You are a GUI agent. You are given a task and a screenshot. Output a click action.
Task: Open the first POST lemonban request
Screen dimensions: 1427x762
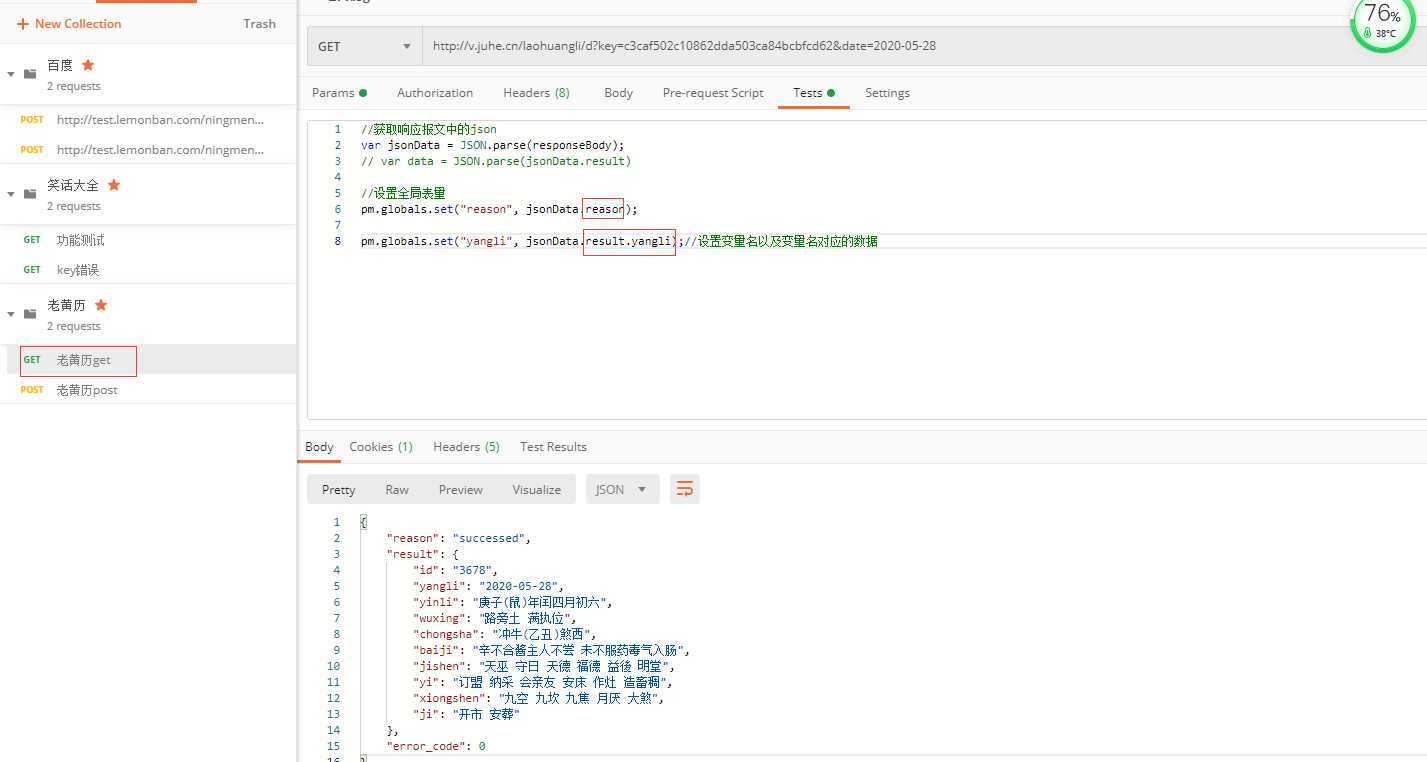click(148, 120)
